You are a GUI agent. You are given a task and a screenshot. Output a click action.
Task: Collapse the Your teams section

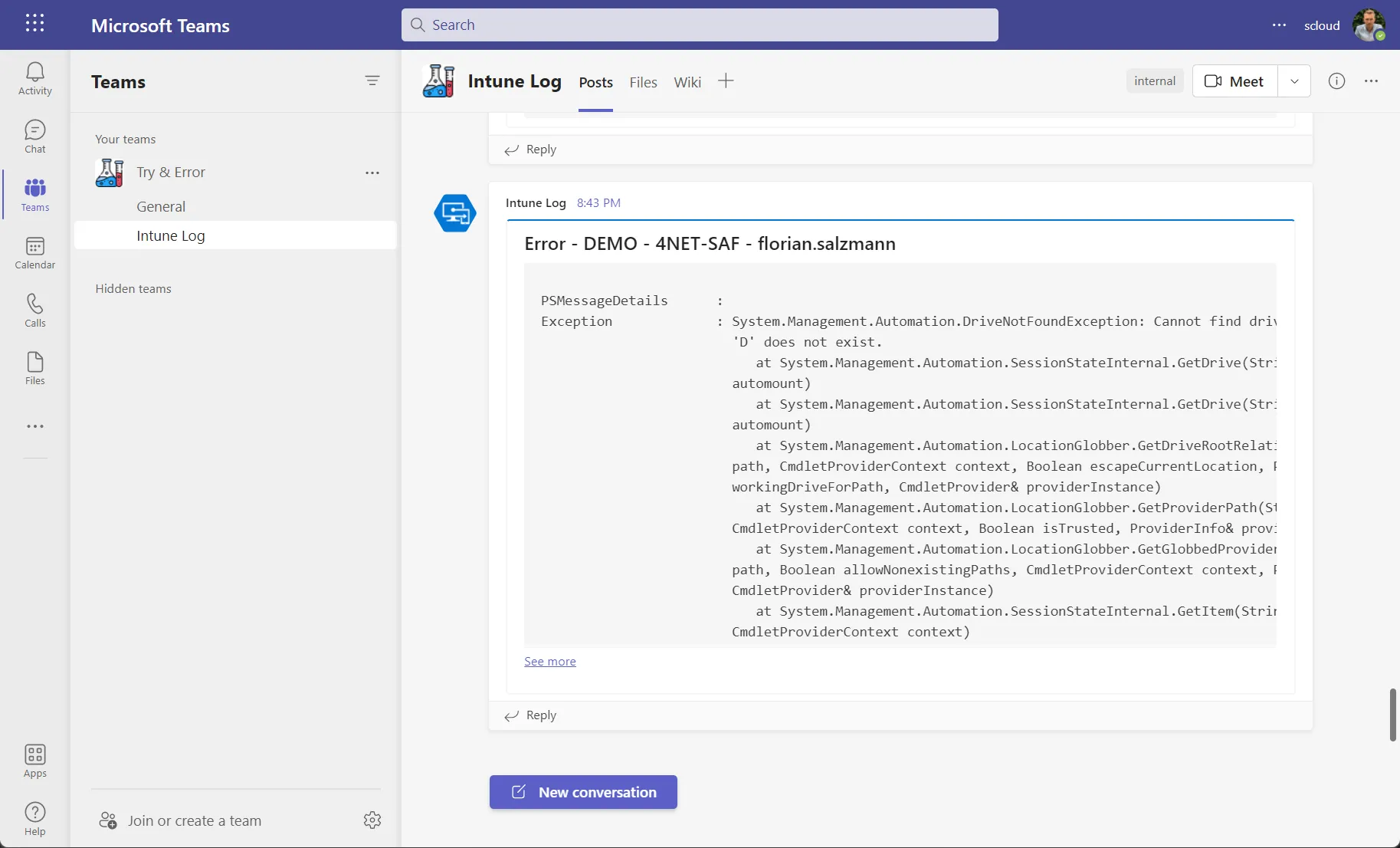[125, 140]
